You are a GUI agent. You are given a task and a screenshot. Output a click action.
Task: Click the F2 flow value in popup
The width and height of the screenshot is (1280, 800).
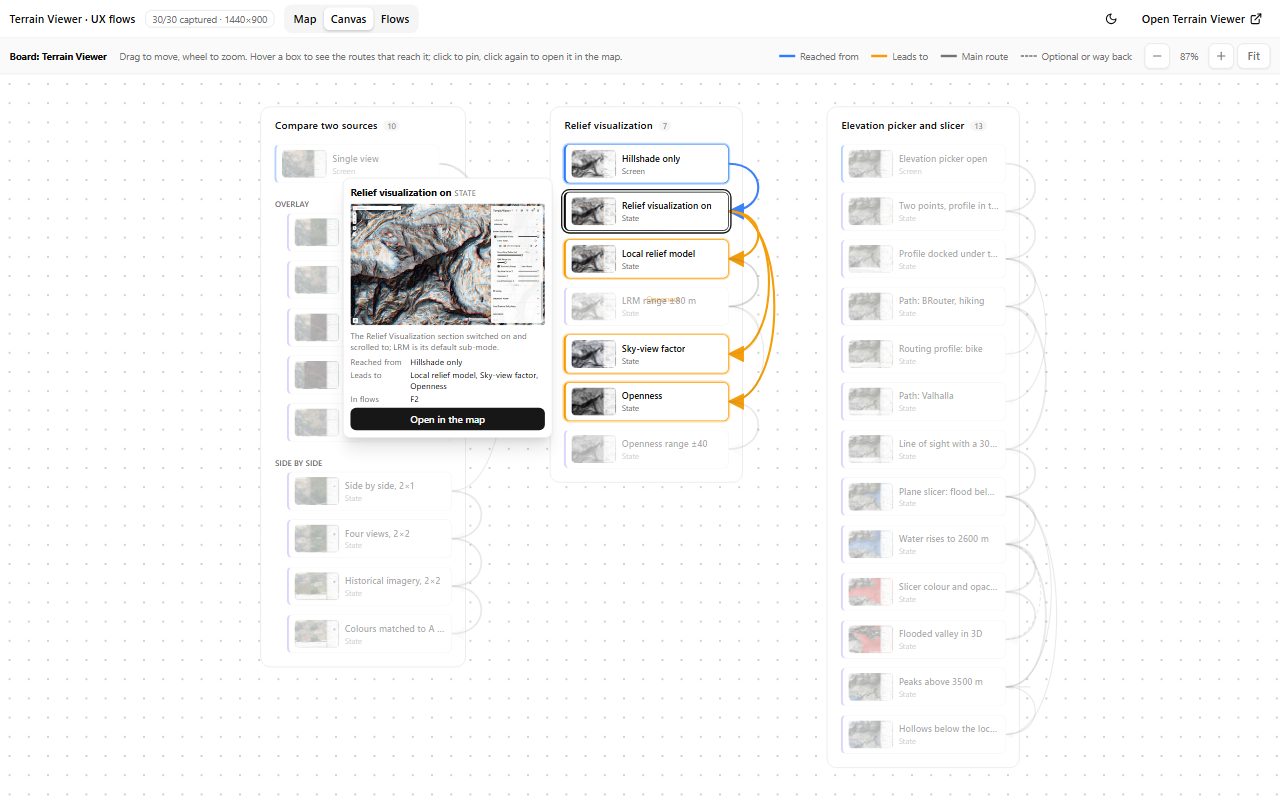415,399
